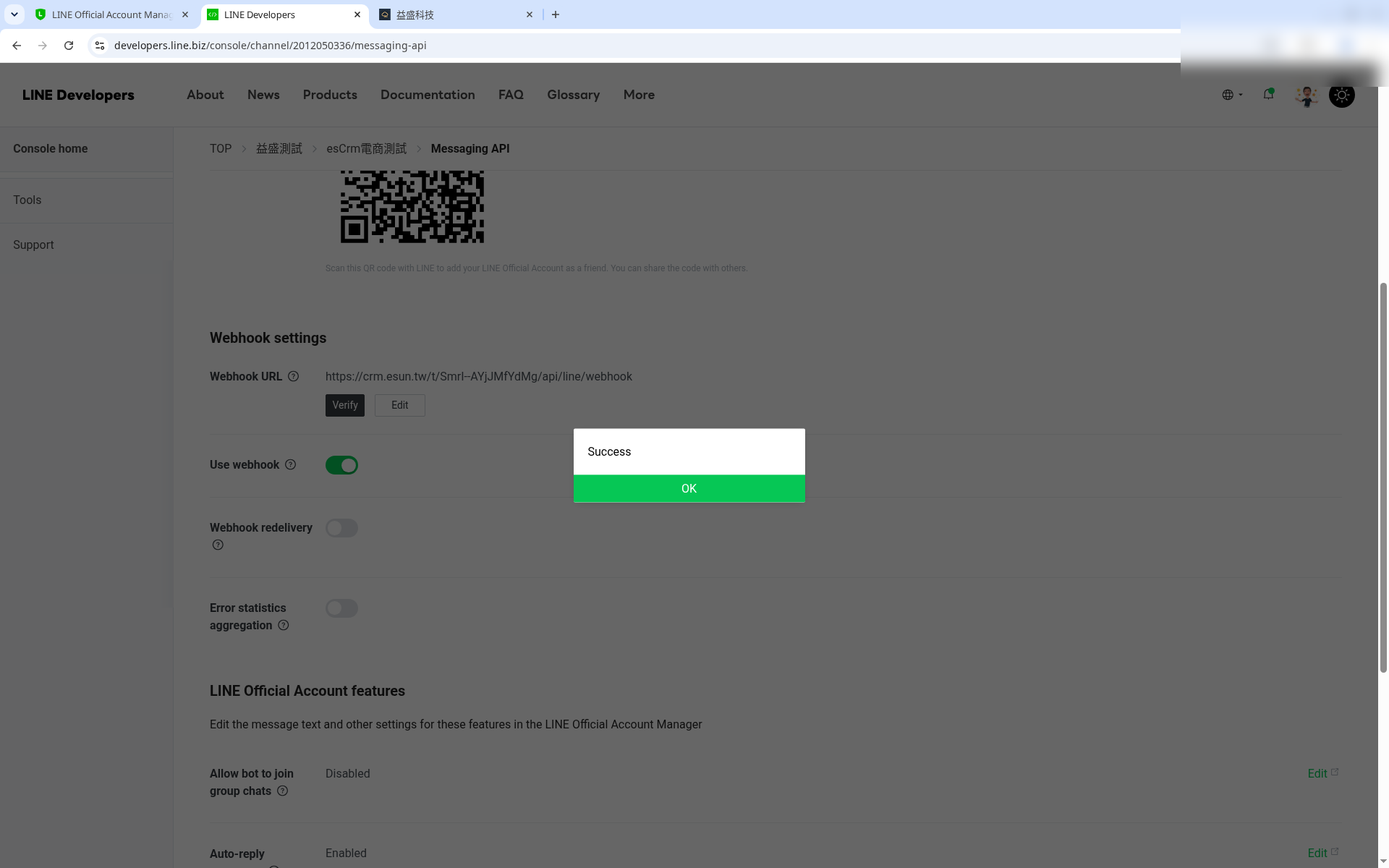Edit Allow bot to join group chats
The height and width of the screenshot is (868, 1389).
coord(1322,773)
